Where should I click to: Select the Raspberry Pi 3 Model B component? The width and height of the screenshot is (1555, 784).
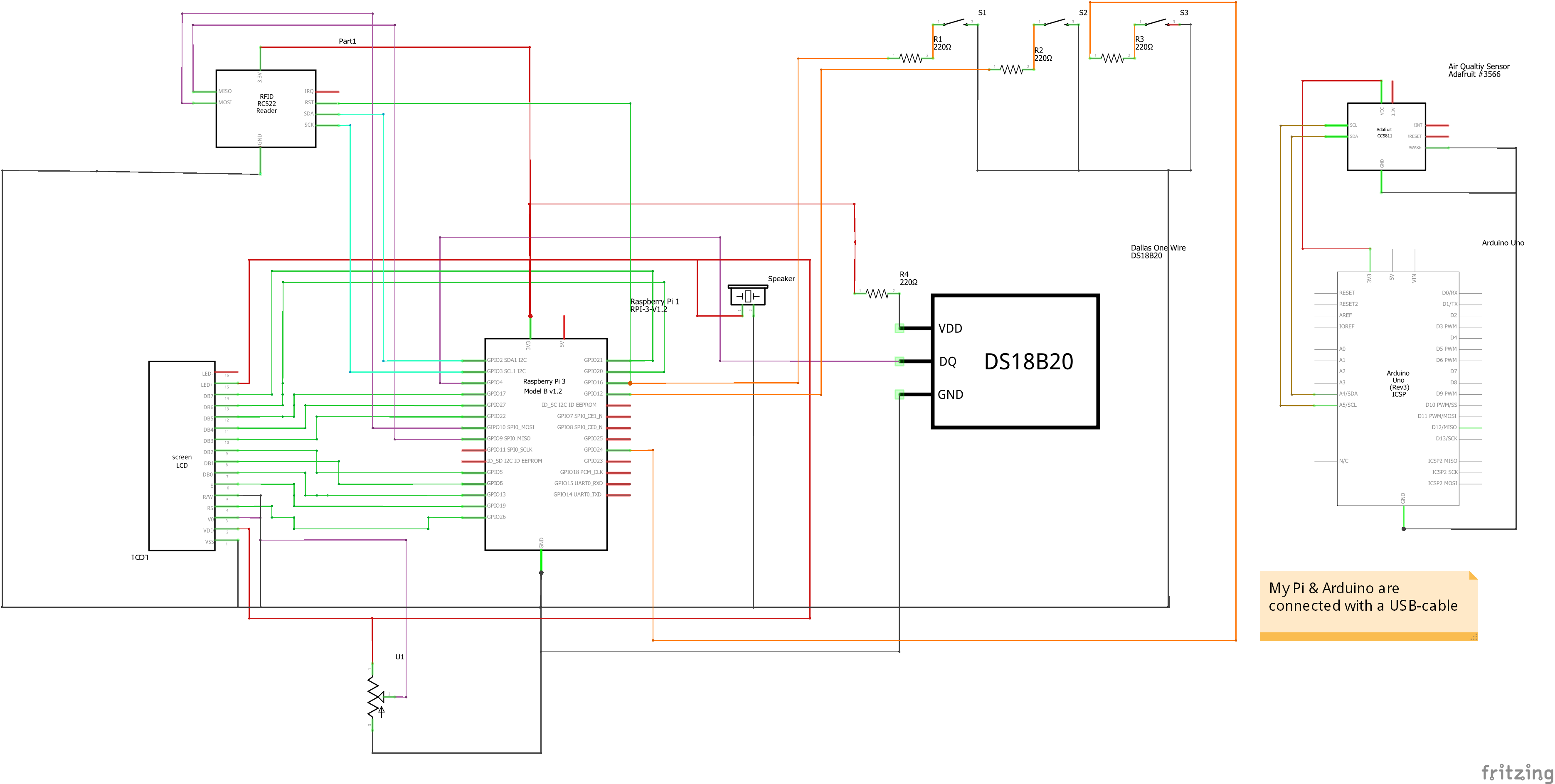546,444
